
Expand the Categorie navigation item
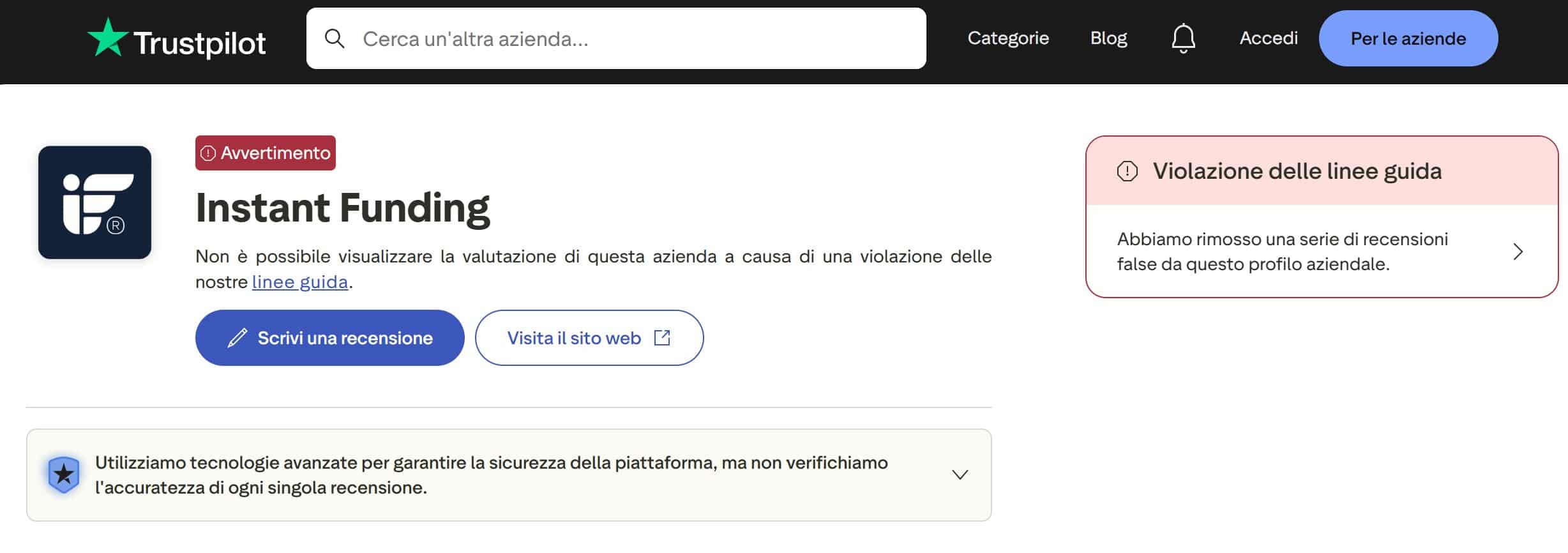point(1008,38)
